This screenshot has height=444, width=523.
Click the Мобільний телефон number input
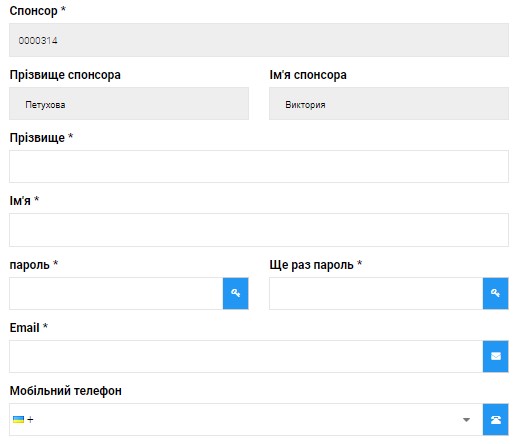(x=246, y=419)
